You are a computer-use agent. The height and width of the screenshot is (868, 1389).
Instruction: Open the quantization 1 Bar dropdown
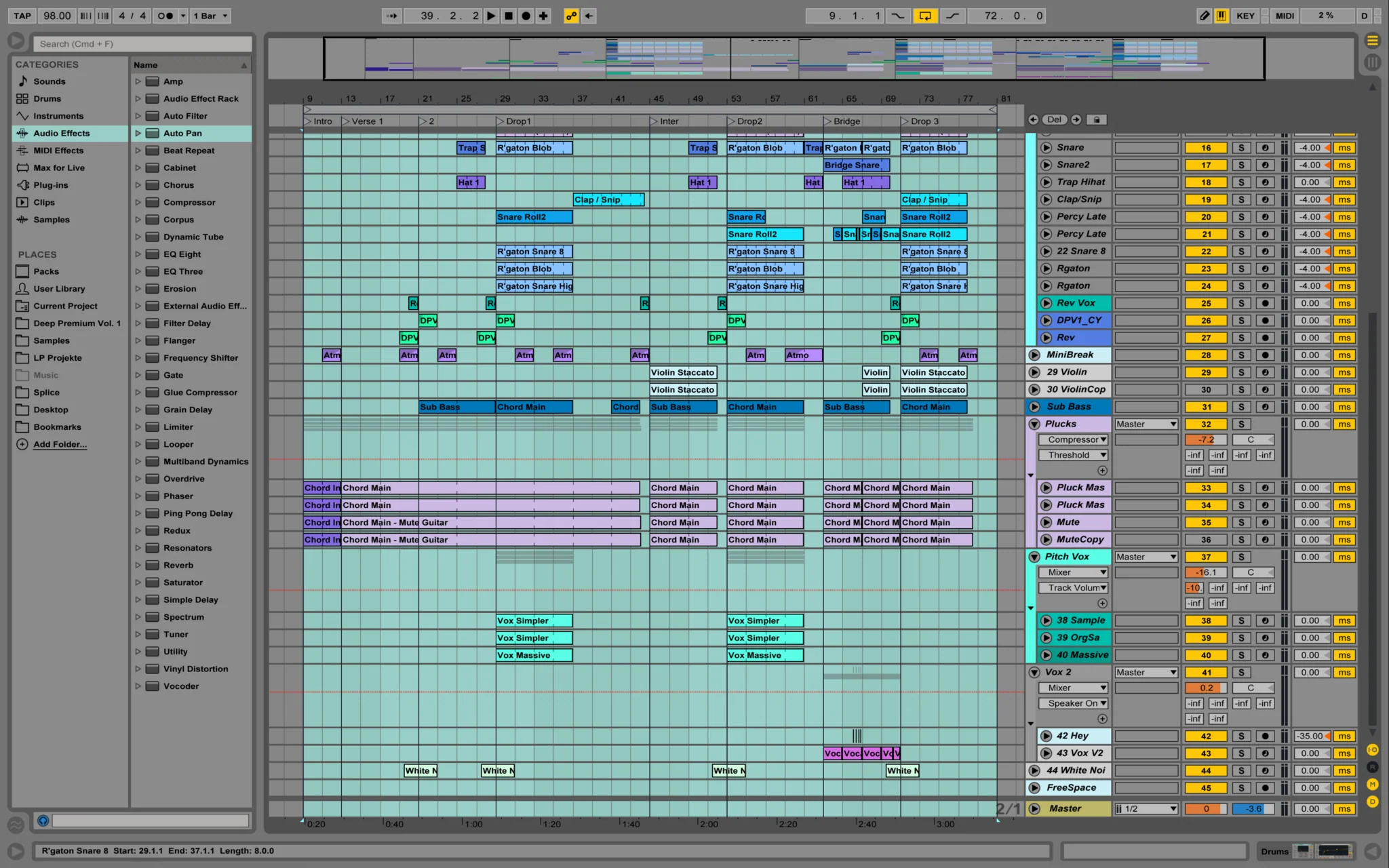pos(210,16)
